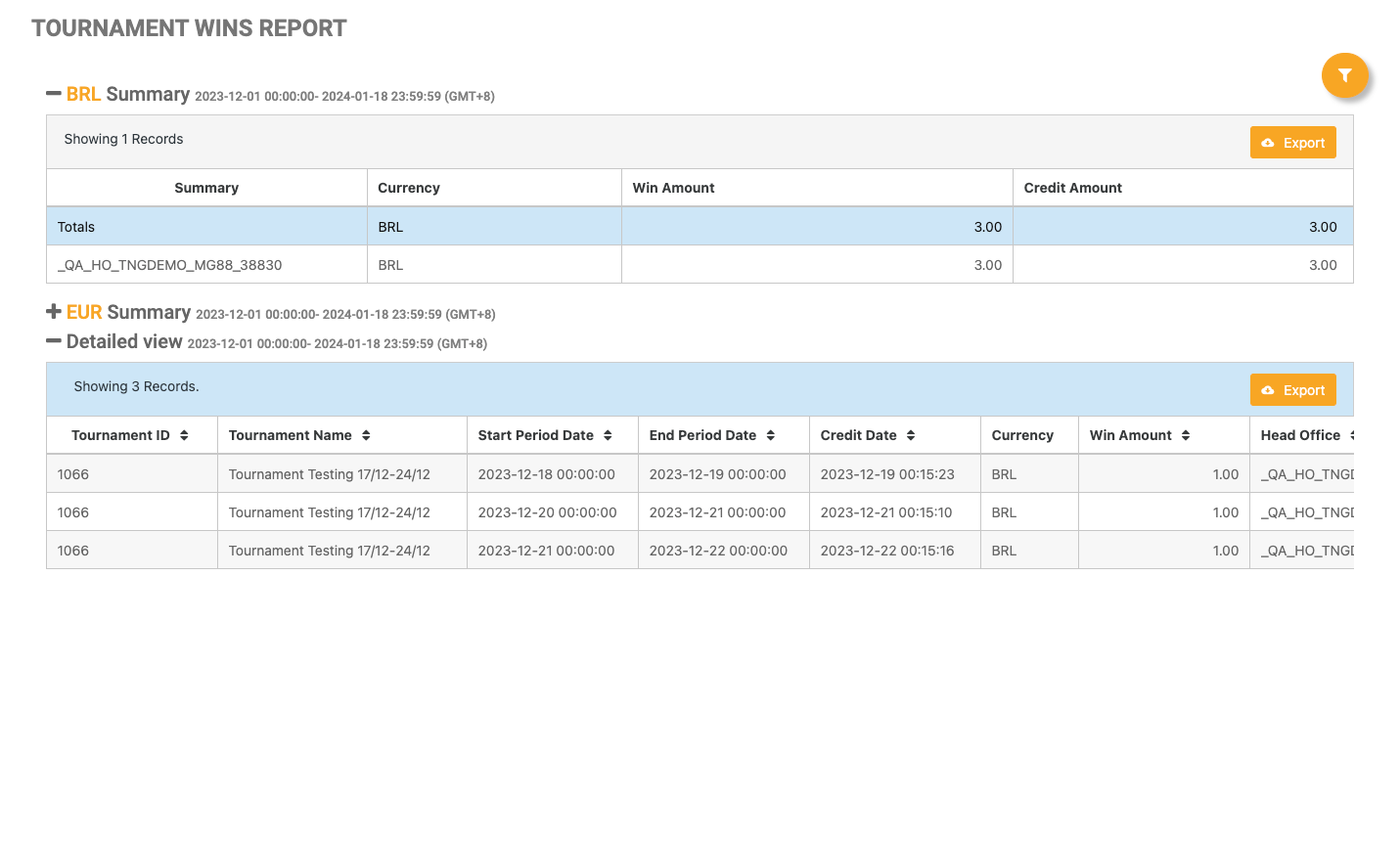Viewport: 1400px width, 842px height.
Task: Click row with credit date 2023-12-19 00:15:23
Action: point(886,474)
